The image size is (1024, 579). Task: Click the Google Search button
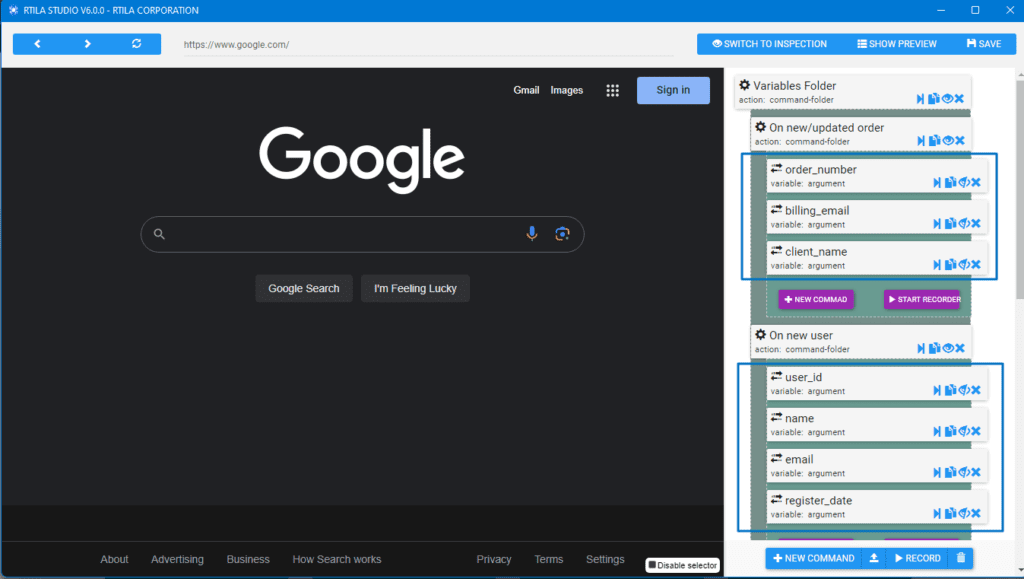pyautogui.click(x=304, y=289)
